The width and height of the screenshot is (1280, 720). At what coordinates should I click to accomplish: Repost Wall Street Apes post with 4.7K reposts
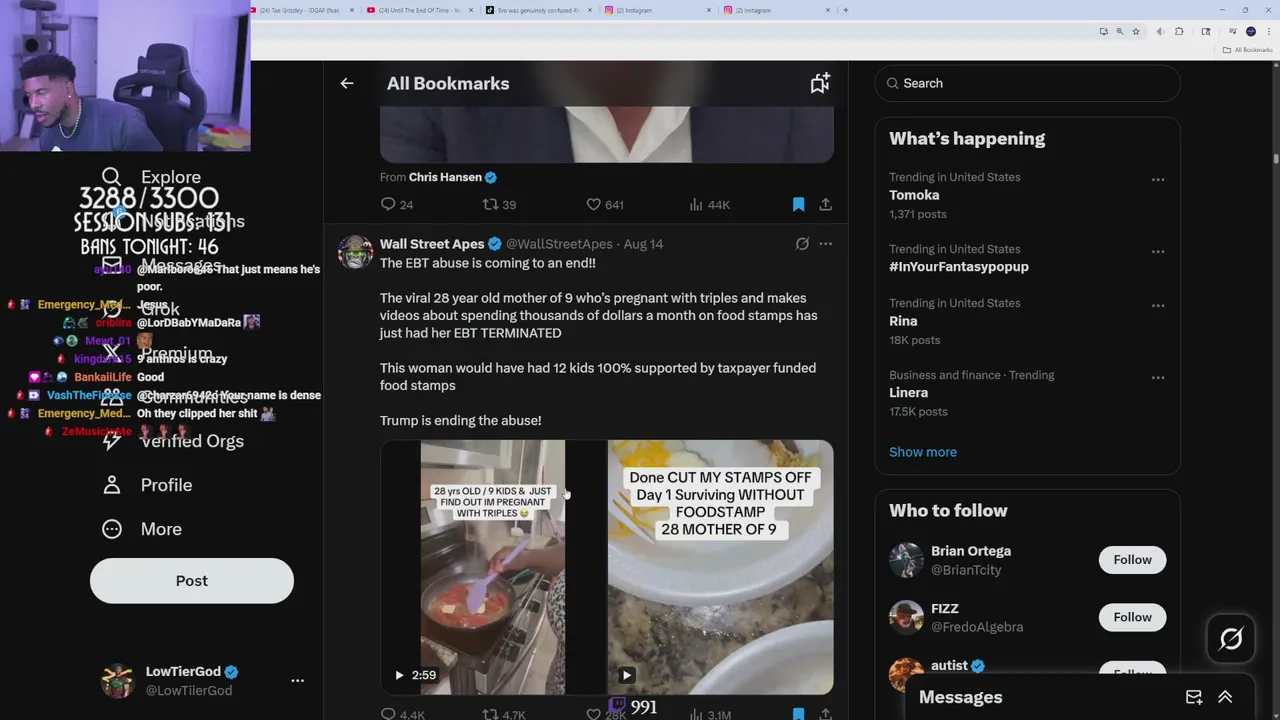503,714
